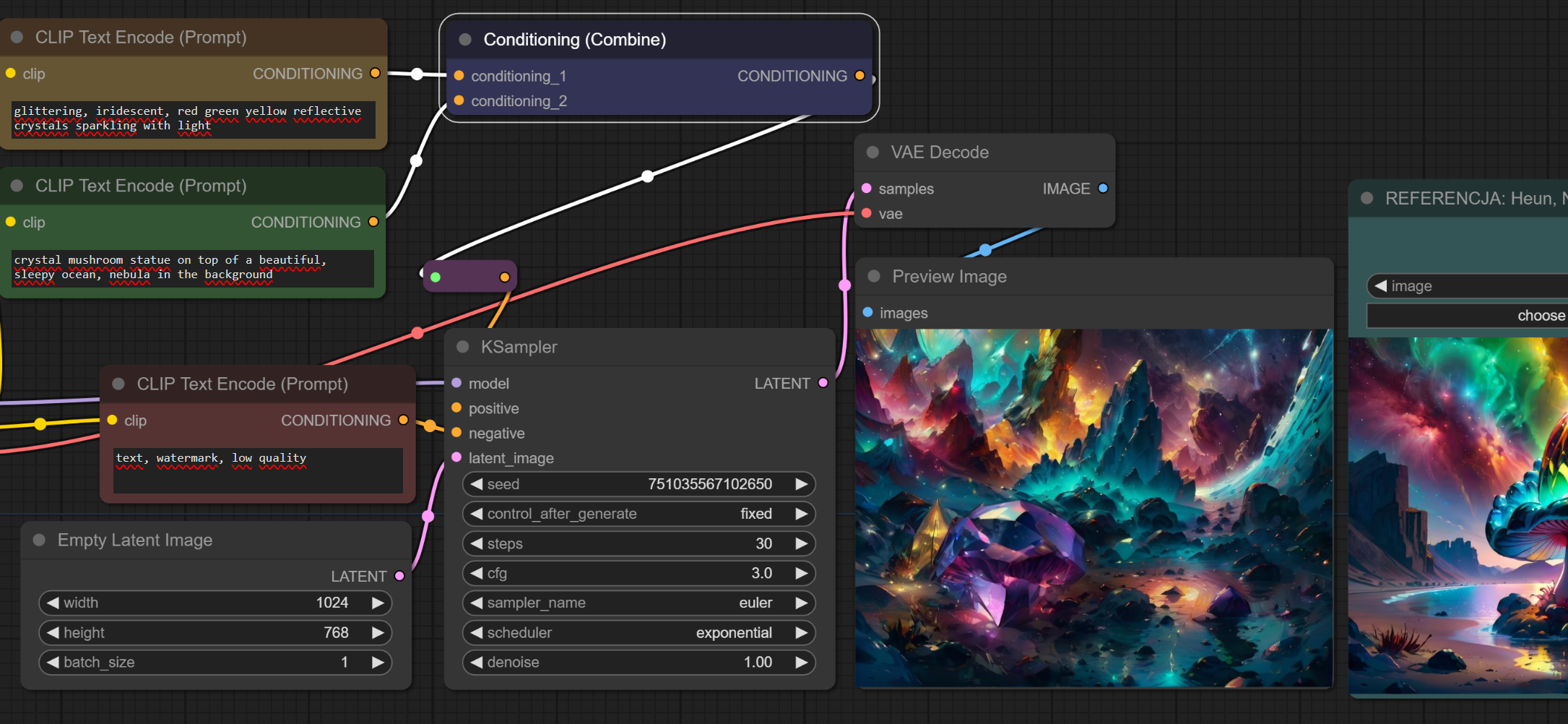Click the generated crystal preview image
This screenshot has width=1568, height=724.
[1093, 508]
